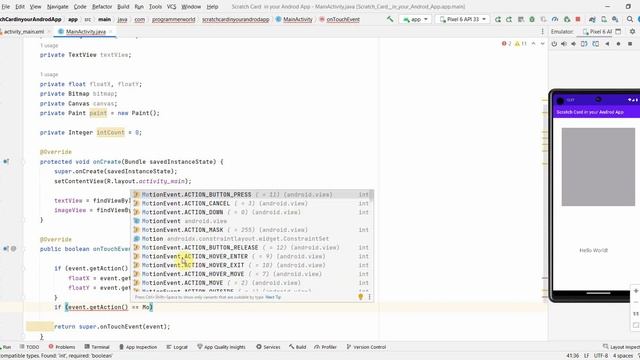The height and width of the screenshot is (360, 640).
Task: Open the app run configuration dropdown
Action: click(x=415, y=19)
